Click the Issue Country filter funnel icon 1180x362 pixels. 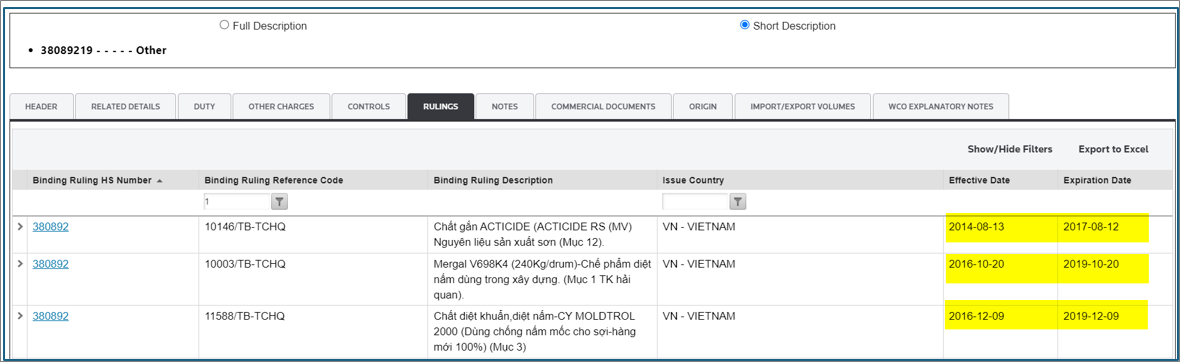click(738, 202)
